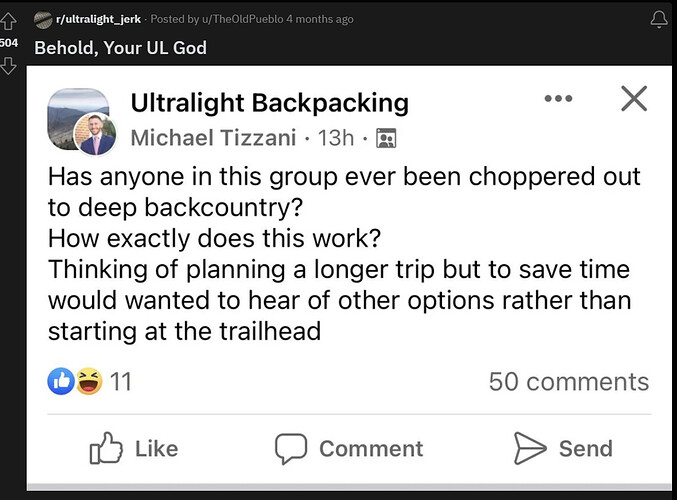This screenshot has width=677, height=500.
Task: Open the three-dots options menu
Action: (558, 98)
